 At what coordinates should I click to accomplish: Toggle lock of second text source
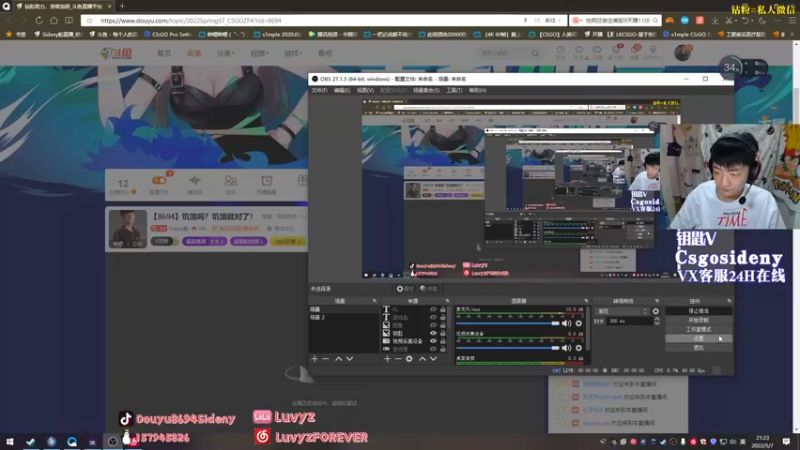(x=442, y=317)
